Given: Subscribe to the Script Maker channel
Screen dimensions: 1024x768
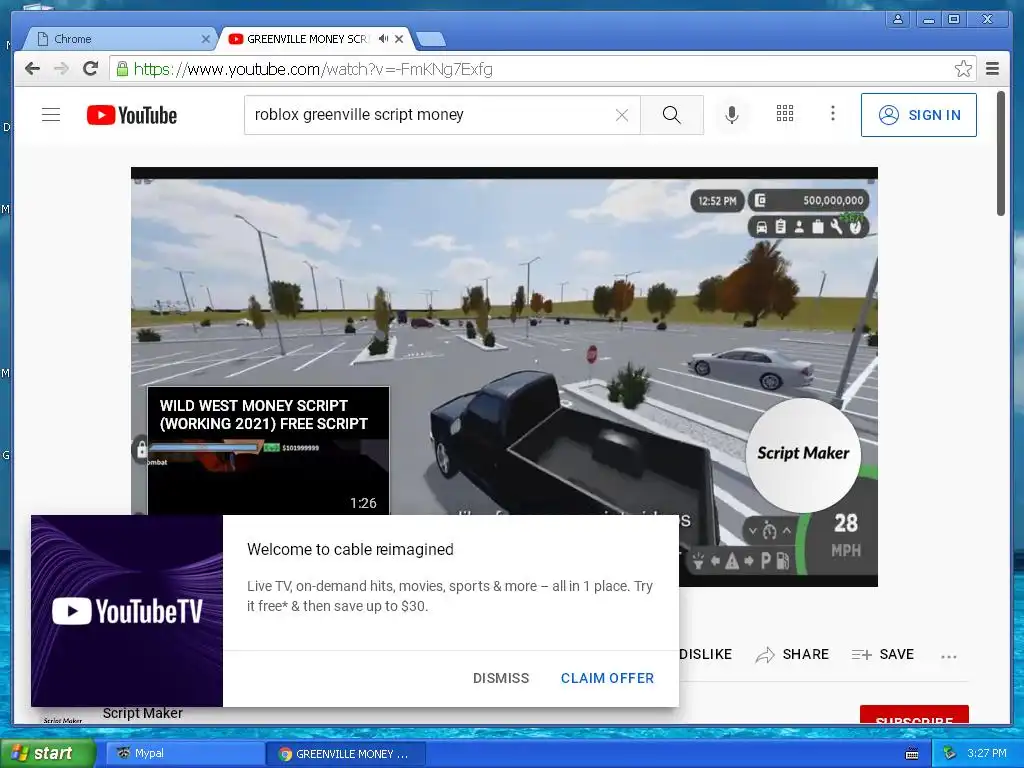Looking at the screenshot, I should 914,714.
